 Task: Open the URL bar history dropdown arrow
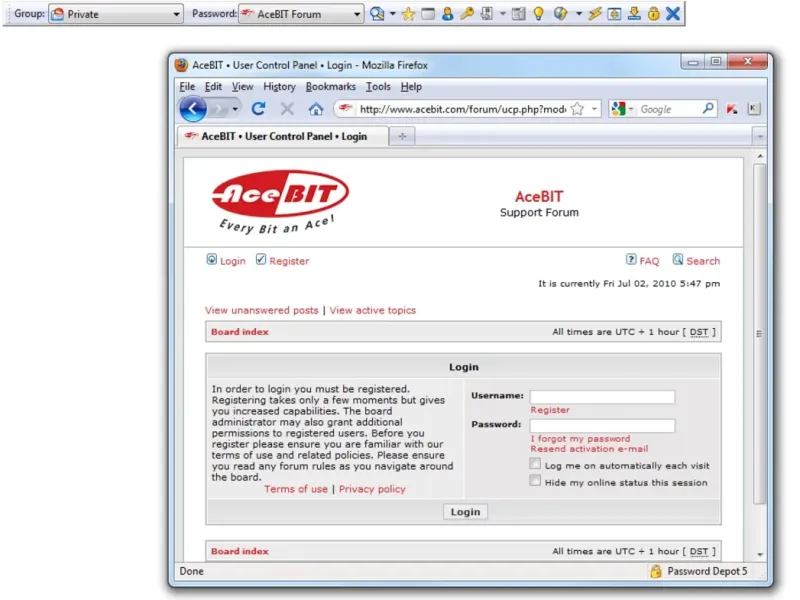pyautogui.click(x=594, y=109)
